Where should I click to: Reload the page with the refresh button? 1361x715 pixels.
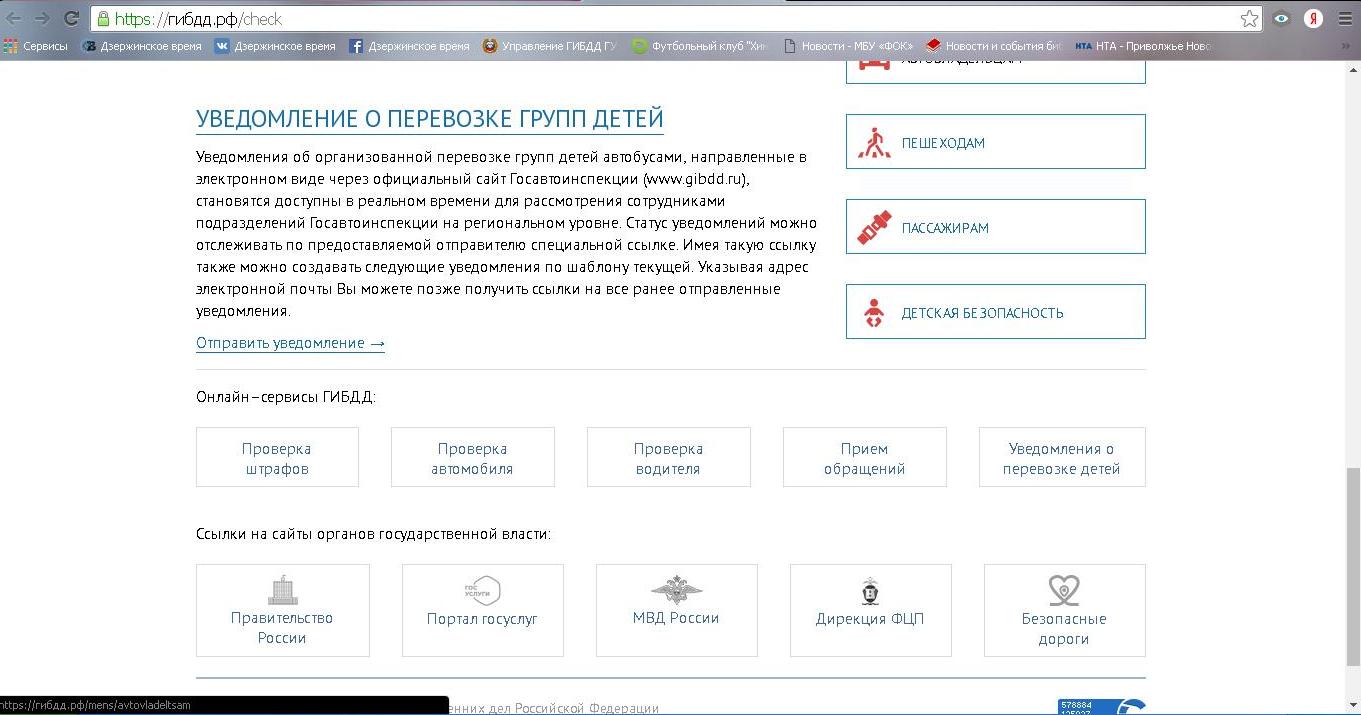coord(71,19)
